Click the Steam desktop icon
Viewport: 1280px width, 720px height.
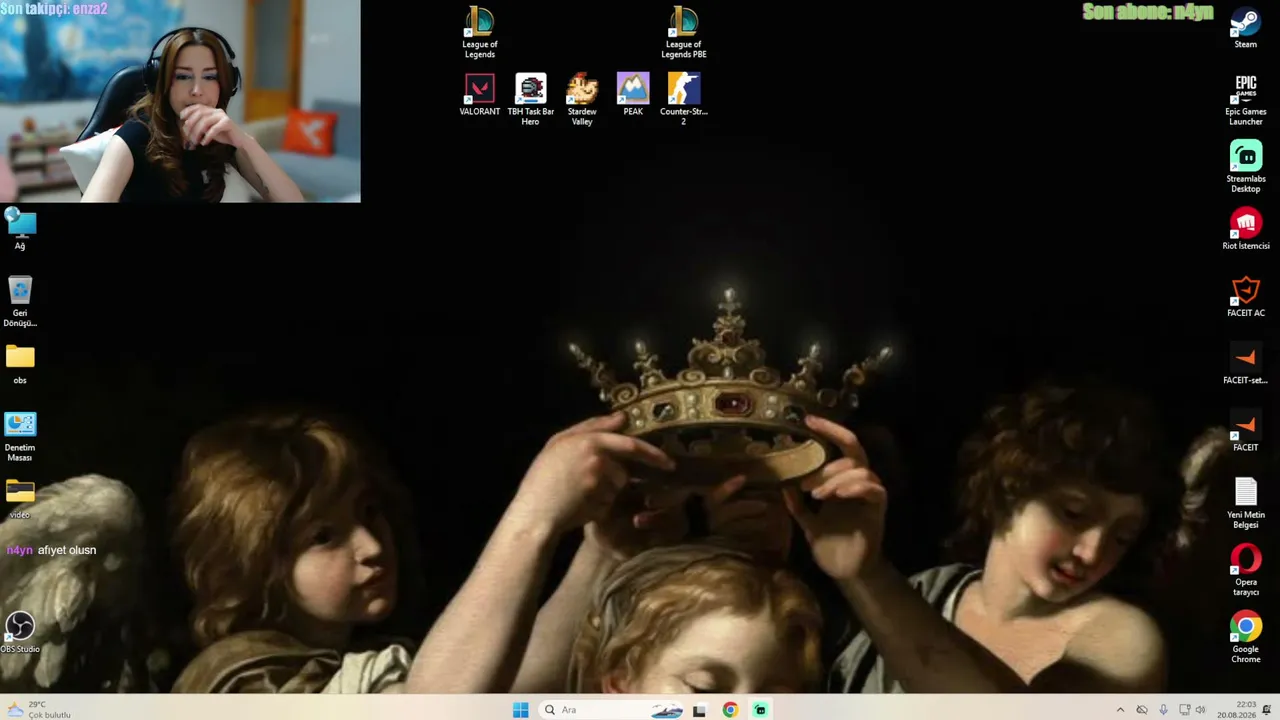click(x=1245, y=28)
